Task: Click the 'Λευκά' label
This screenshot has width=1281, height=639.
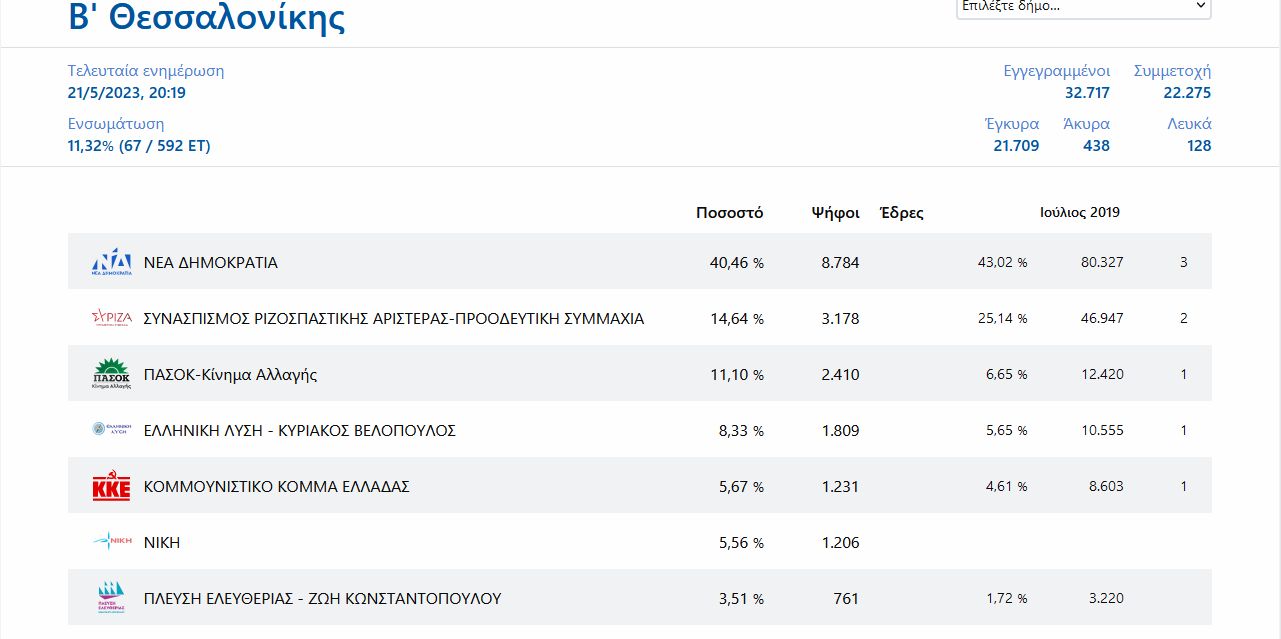Action: (x=1190, y=124)
